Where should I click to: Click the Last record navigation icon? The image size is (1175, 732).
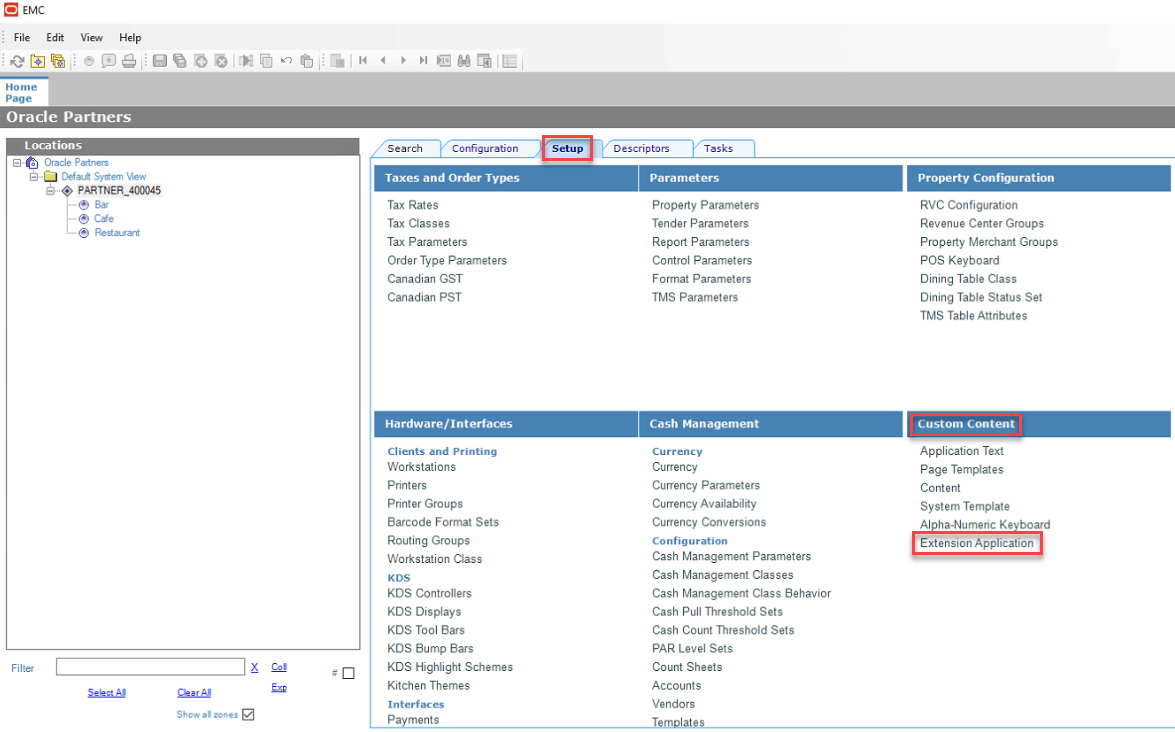coord(423,61)
